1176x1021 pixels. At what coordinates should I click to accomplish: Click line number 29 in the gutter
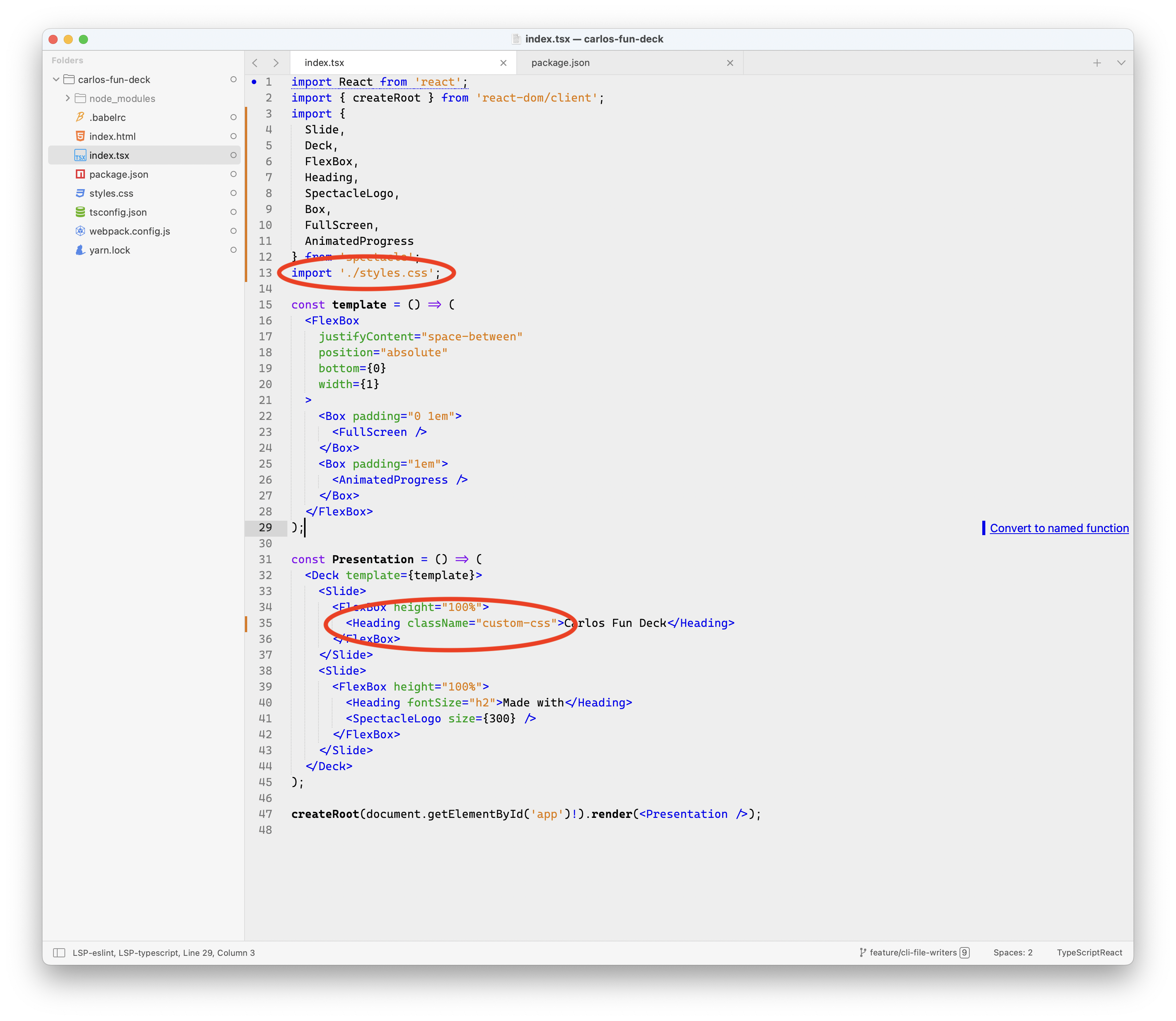pos(265,528)
